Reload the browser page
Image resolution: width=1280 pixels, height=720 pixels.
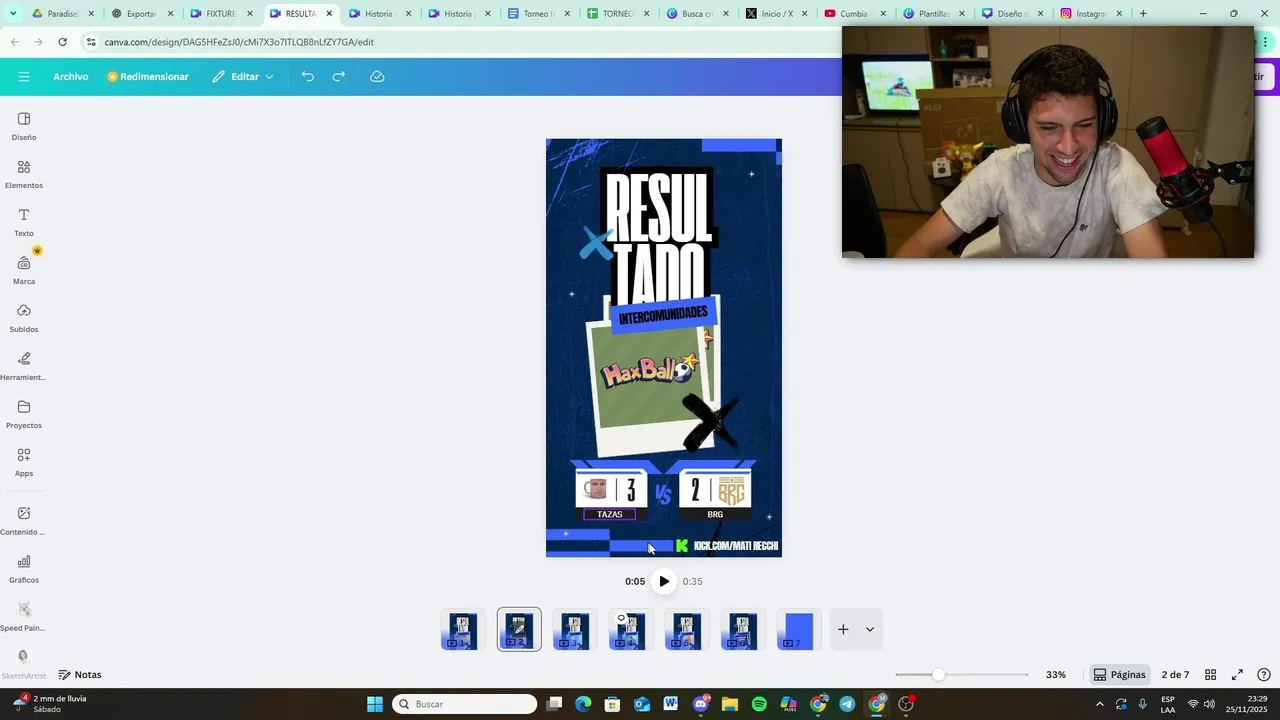point(63,42)
